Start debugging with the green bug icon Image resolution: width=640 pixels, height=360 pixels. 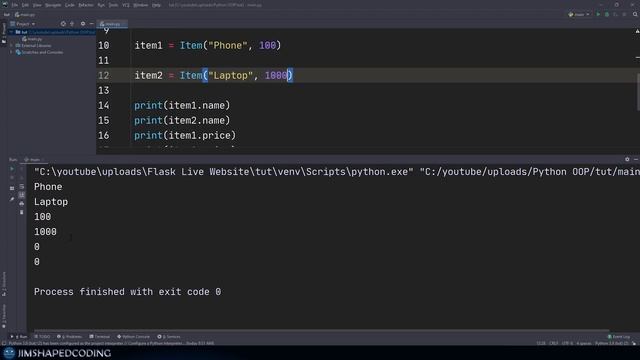pyautogui.click(x=607, y=15)
